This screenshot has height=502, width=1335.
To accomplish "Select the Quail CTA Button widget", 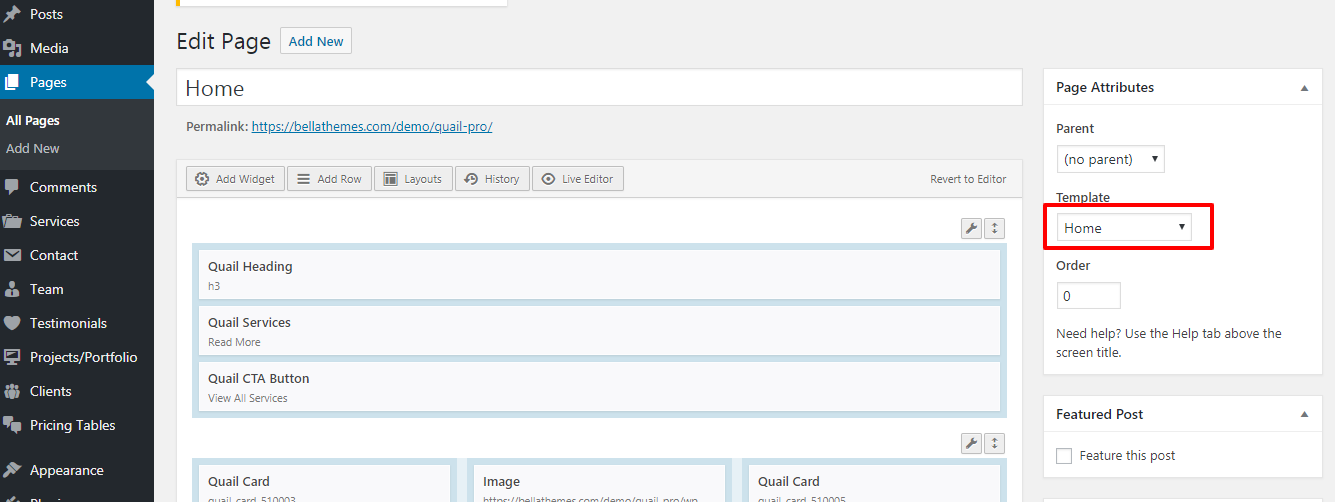I will click(x=599, y=387).
